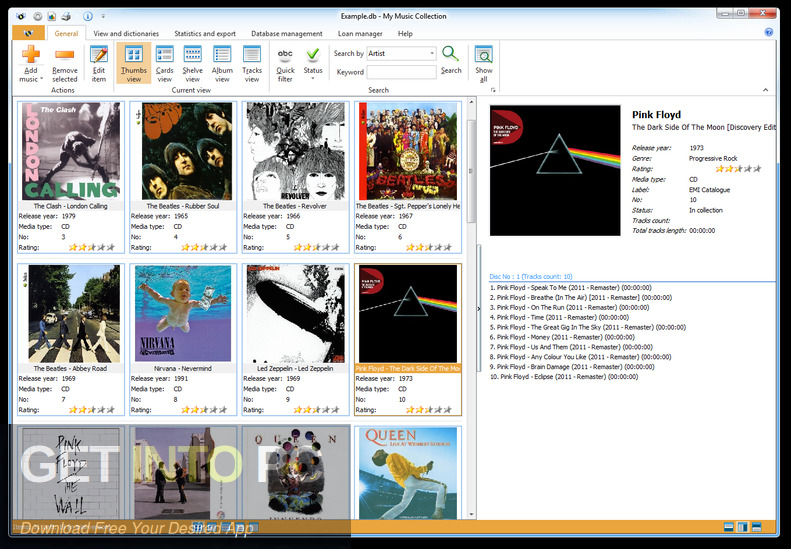This screenshot has width=791, height=549.
Task: Select track 'Pink Floyd - Eclipse'
Action: click(563, 377)
